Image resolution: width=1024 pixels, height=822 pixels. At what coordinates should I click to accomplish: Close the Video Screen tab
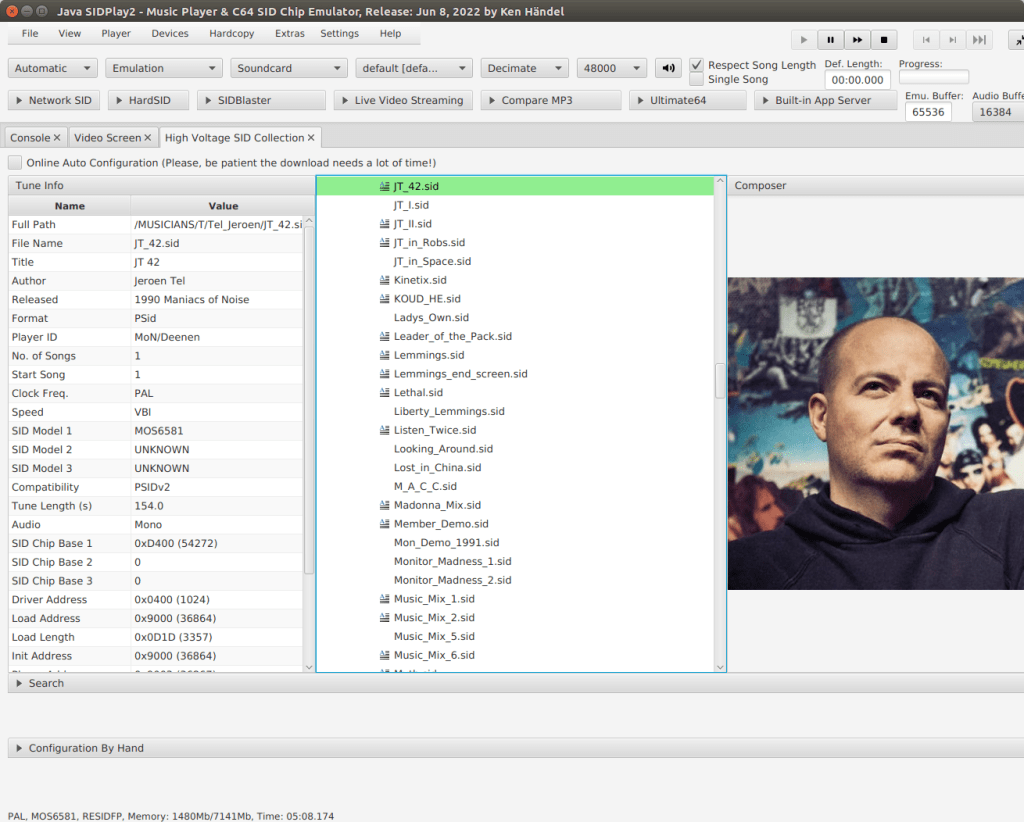(148, 138)
